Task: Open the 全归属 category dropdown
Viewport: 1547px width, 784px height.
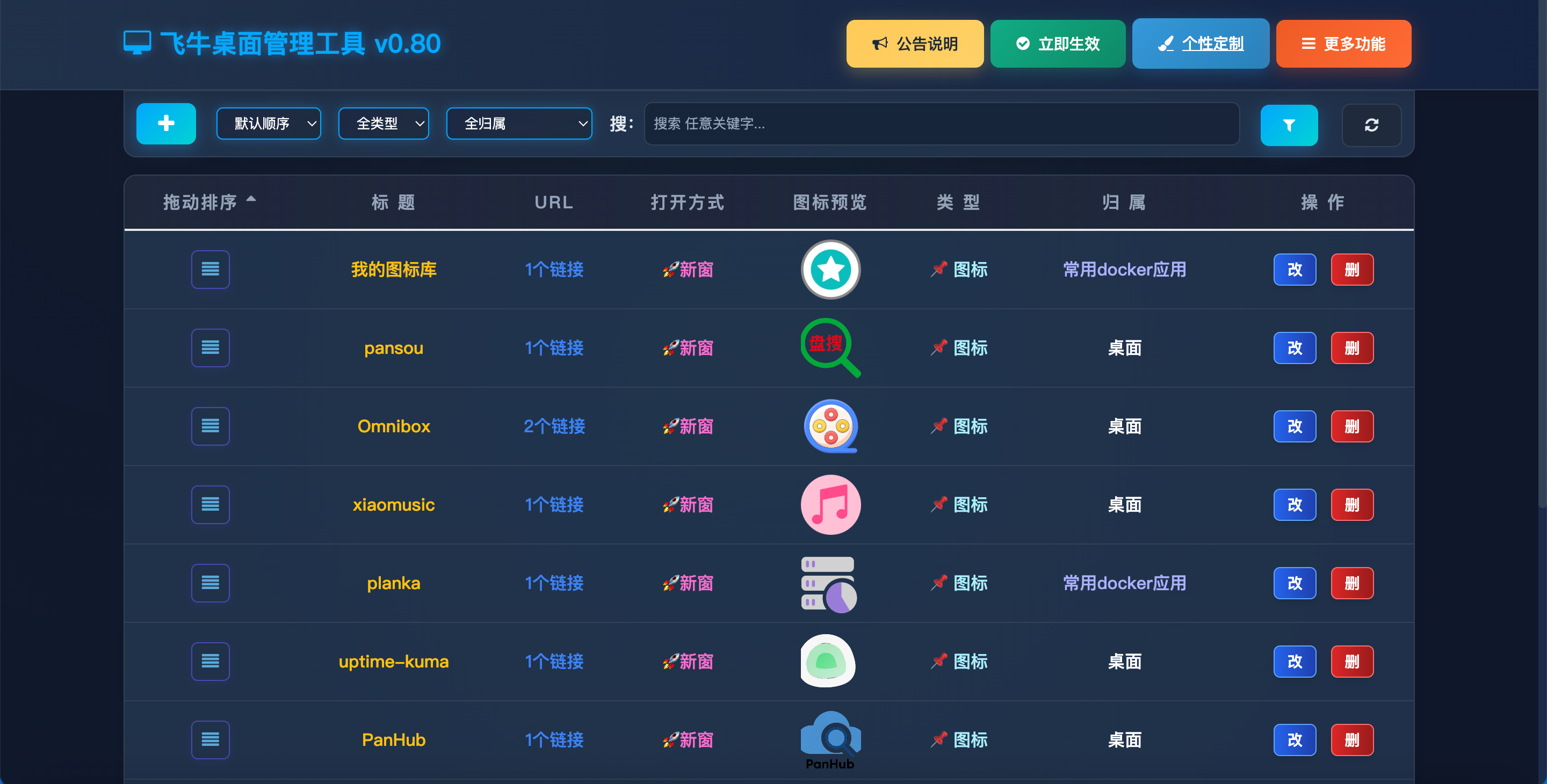Action: click(519, 124)
